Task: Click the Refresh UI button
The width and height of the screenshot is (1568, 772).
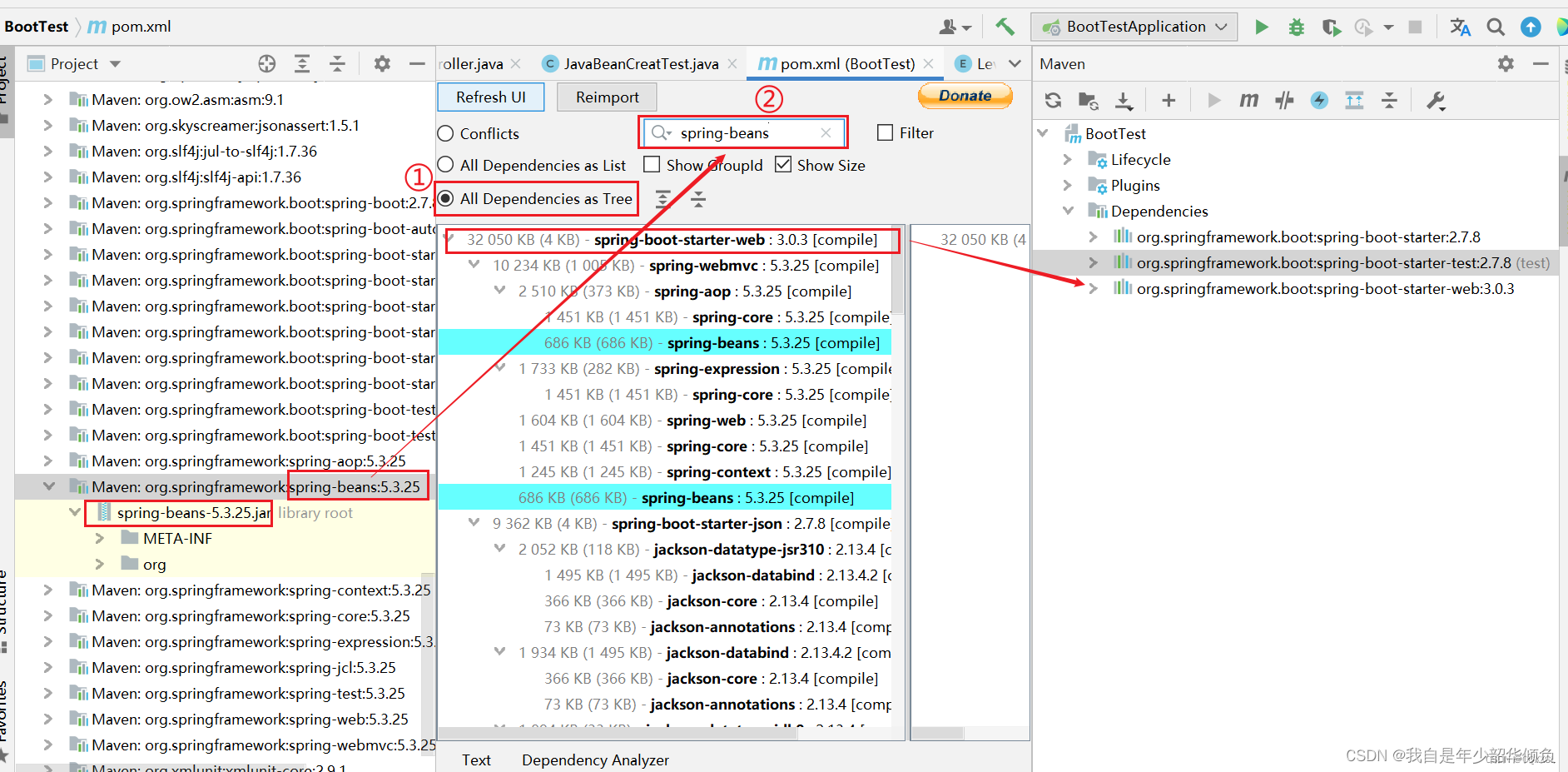Action: (491, 97)
